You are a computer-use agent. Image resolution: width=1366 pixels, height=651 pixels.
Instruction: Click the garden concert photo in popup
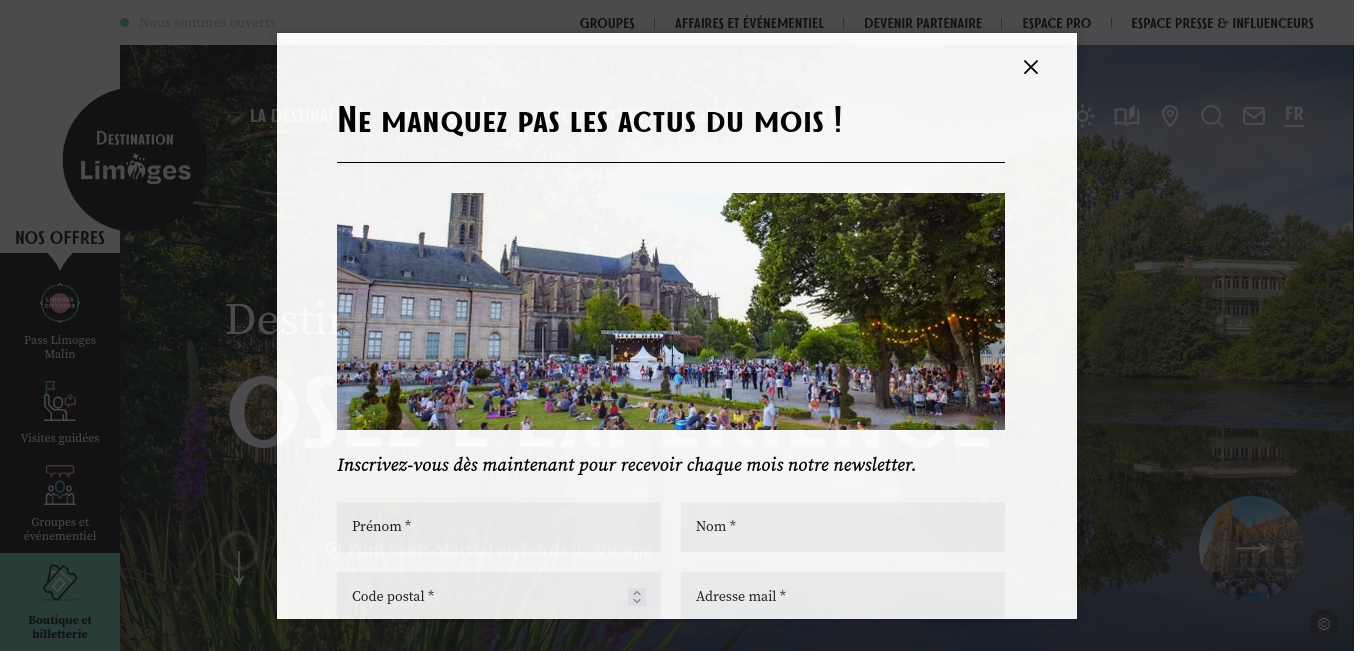tap(671, 311)
